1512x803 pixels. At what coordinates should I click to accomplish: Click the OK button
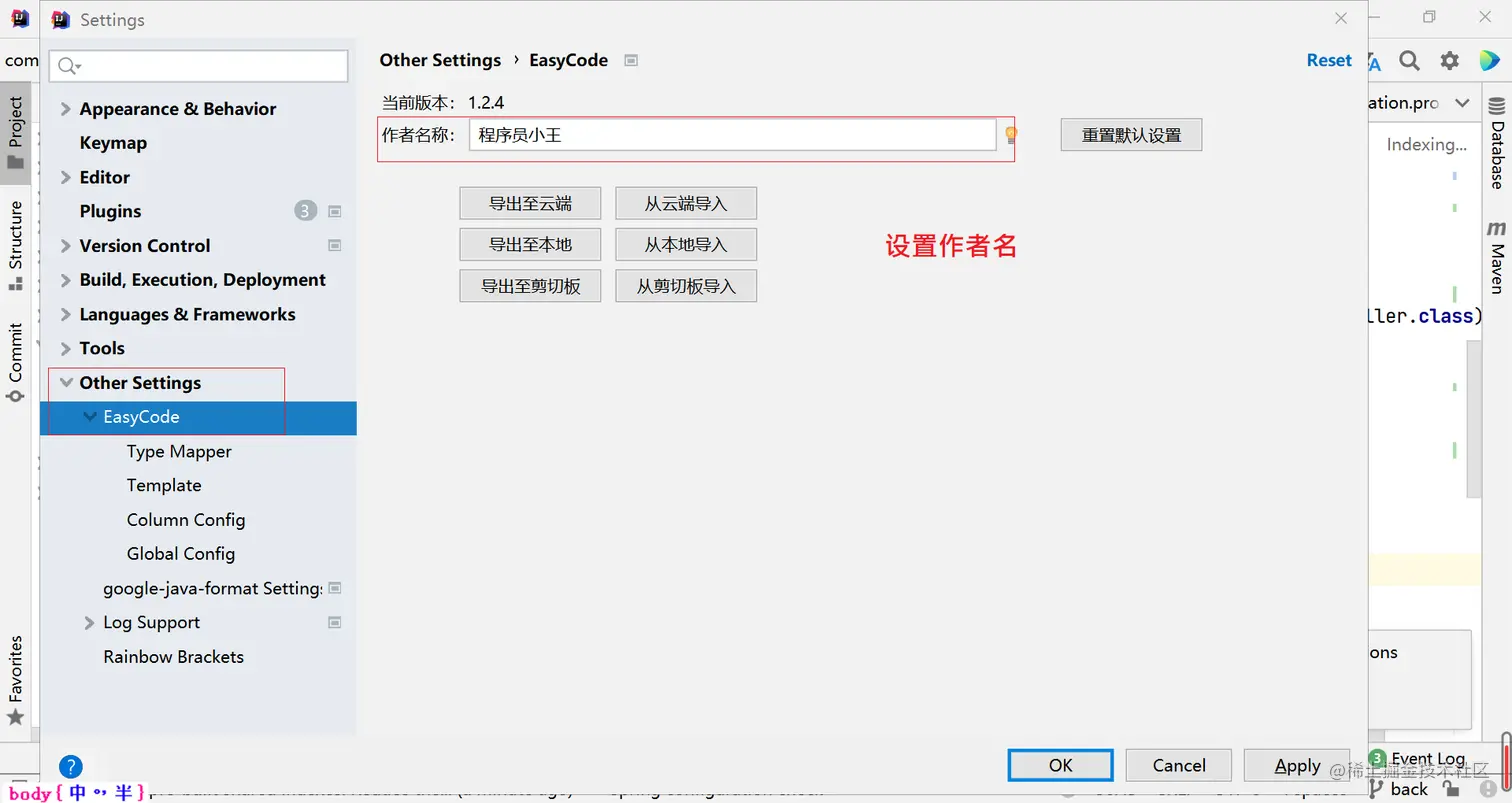[1060, 765]
